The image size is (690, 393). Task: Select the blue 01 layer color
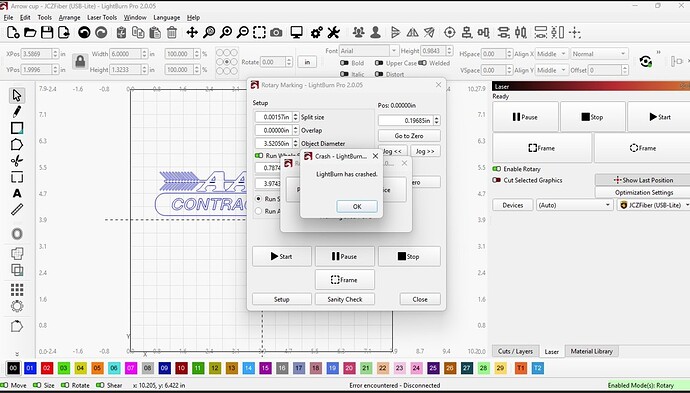(x=30, y=368)
